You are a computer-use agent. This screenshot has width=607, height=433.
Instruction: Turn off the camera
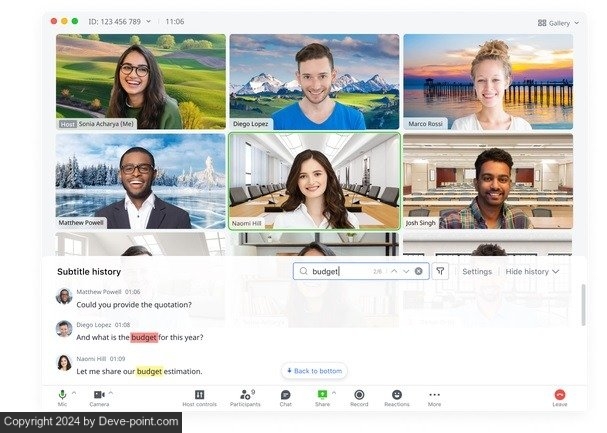coord(99,395)
